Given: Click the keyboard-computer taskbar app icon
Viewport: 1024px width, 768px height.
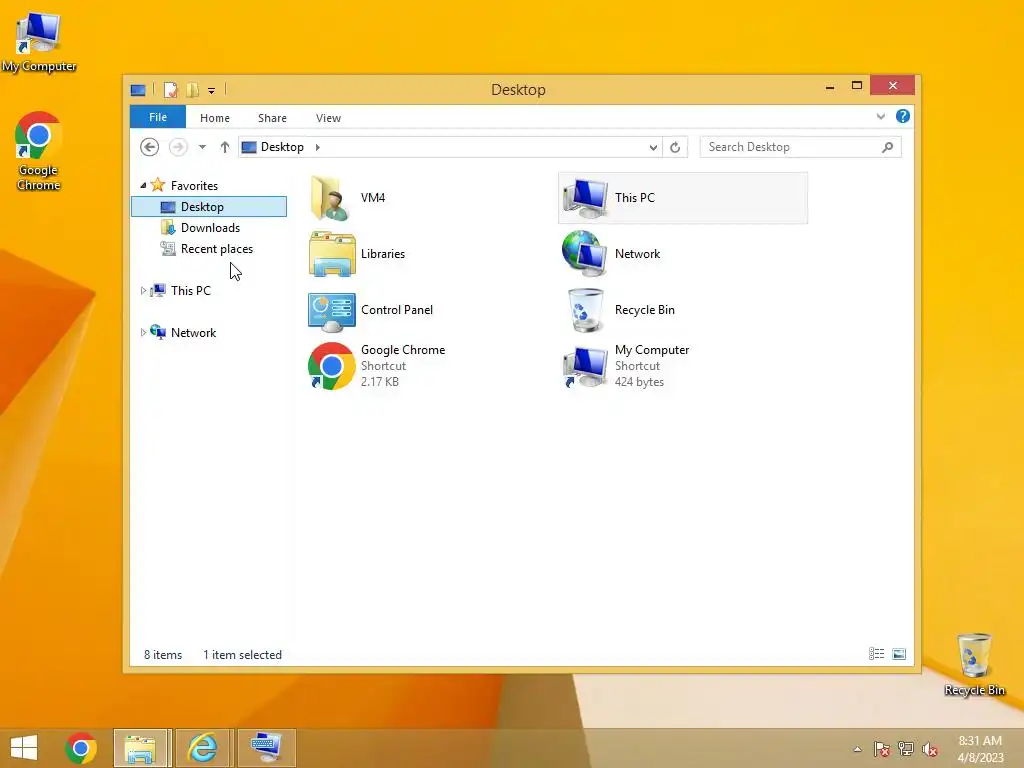Looking at the screenshot, I should click(x=266, y=748).
